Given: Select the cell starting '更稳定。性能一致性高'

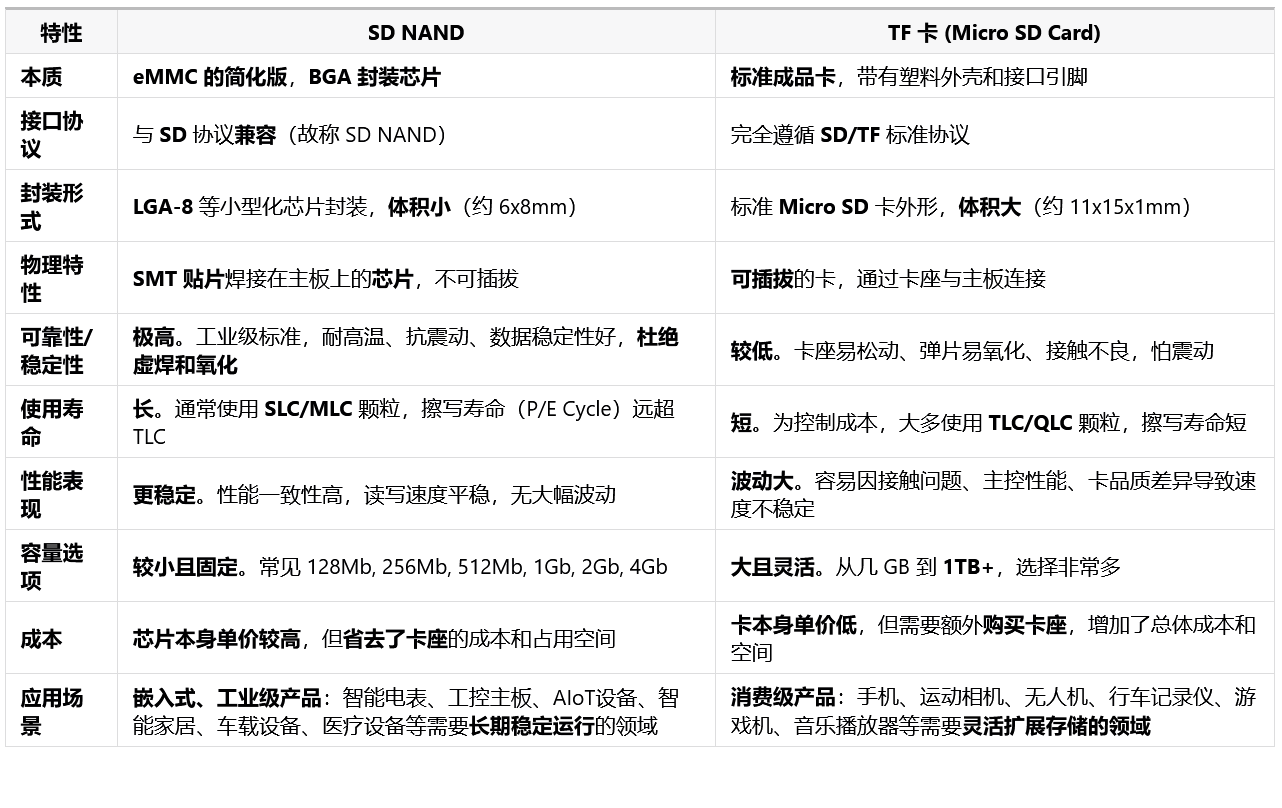Looking at the screenshot, I should point(416,494).
